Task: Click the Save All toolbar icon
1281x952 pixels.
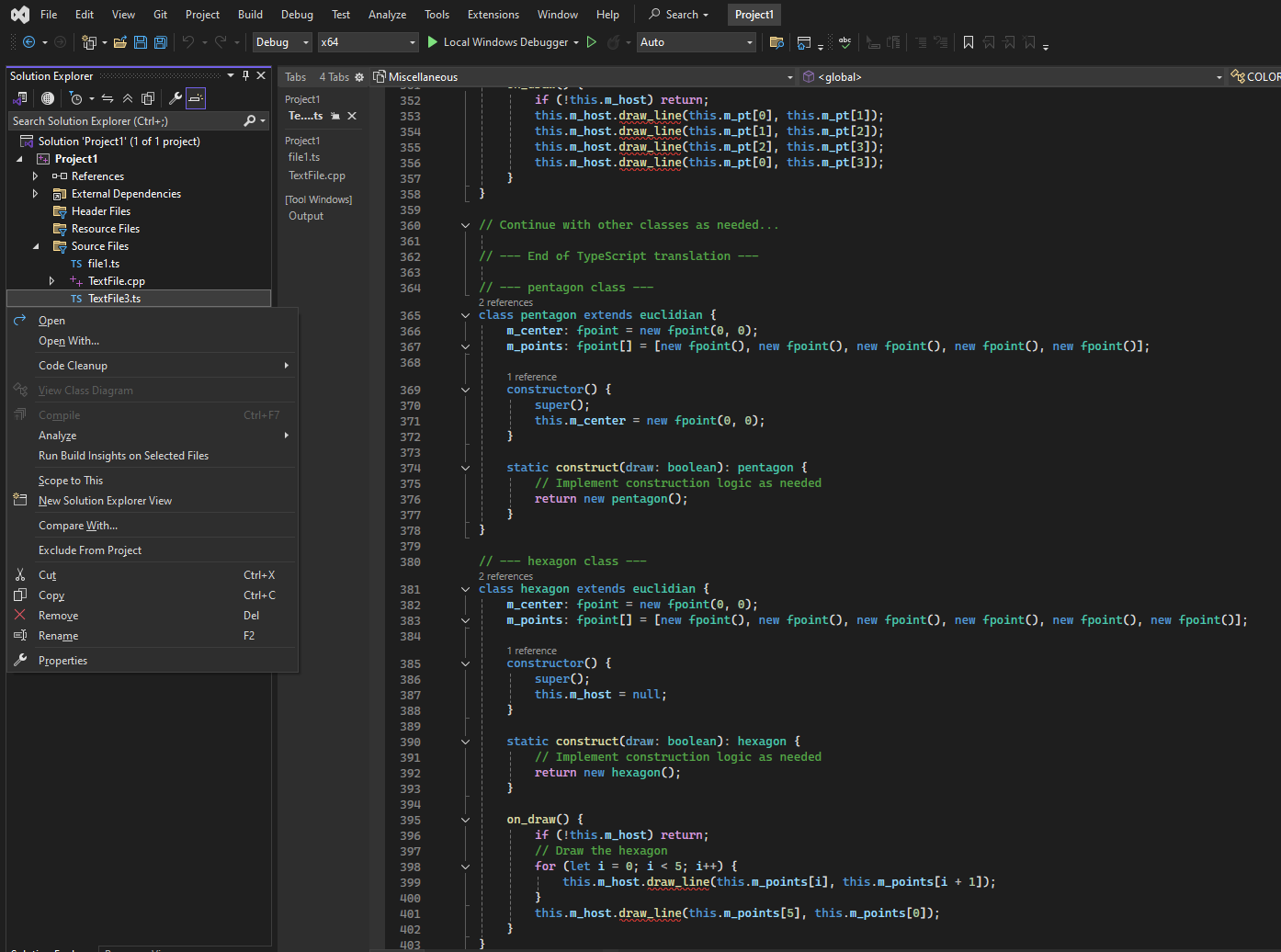Action: 161,42
